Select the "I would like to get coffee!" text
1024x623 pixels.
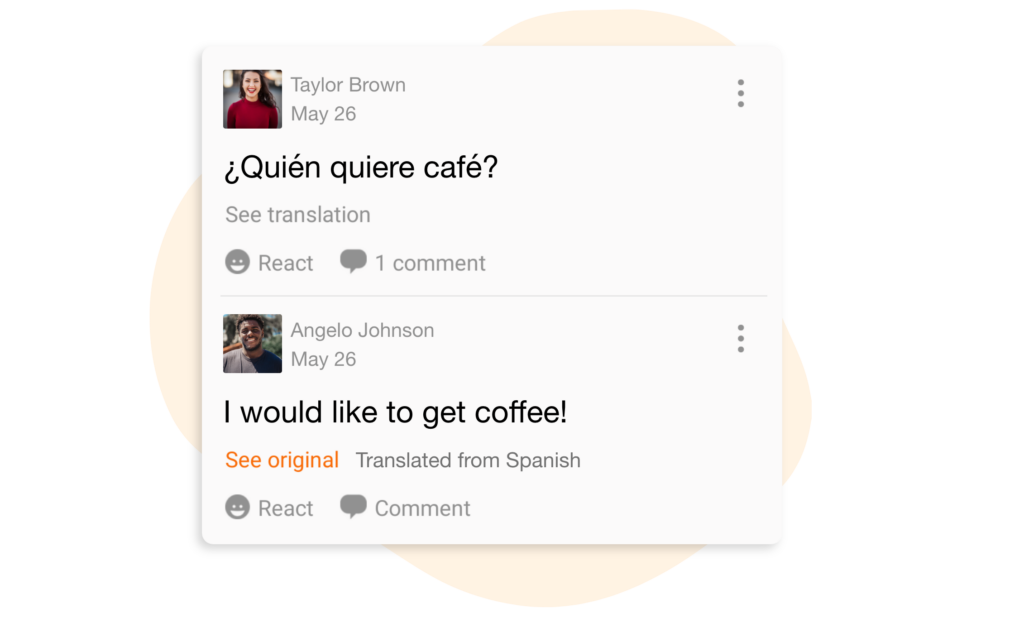tap(395, 412)
